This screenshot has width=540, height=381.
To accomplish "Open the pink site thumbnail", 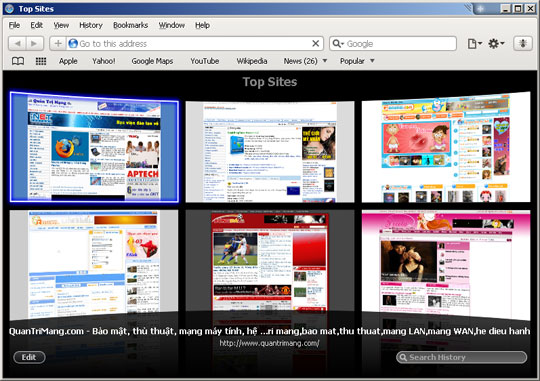I will (446, 265).
